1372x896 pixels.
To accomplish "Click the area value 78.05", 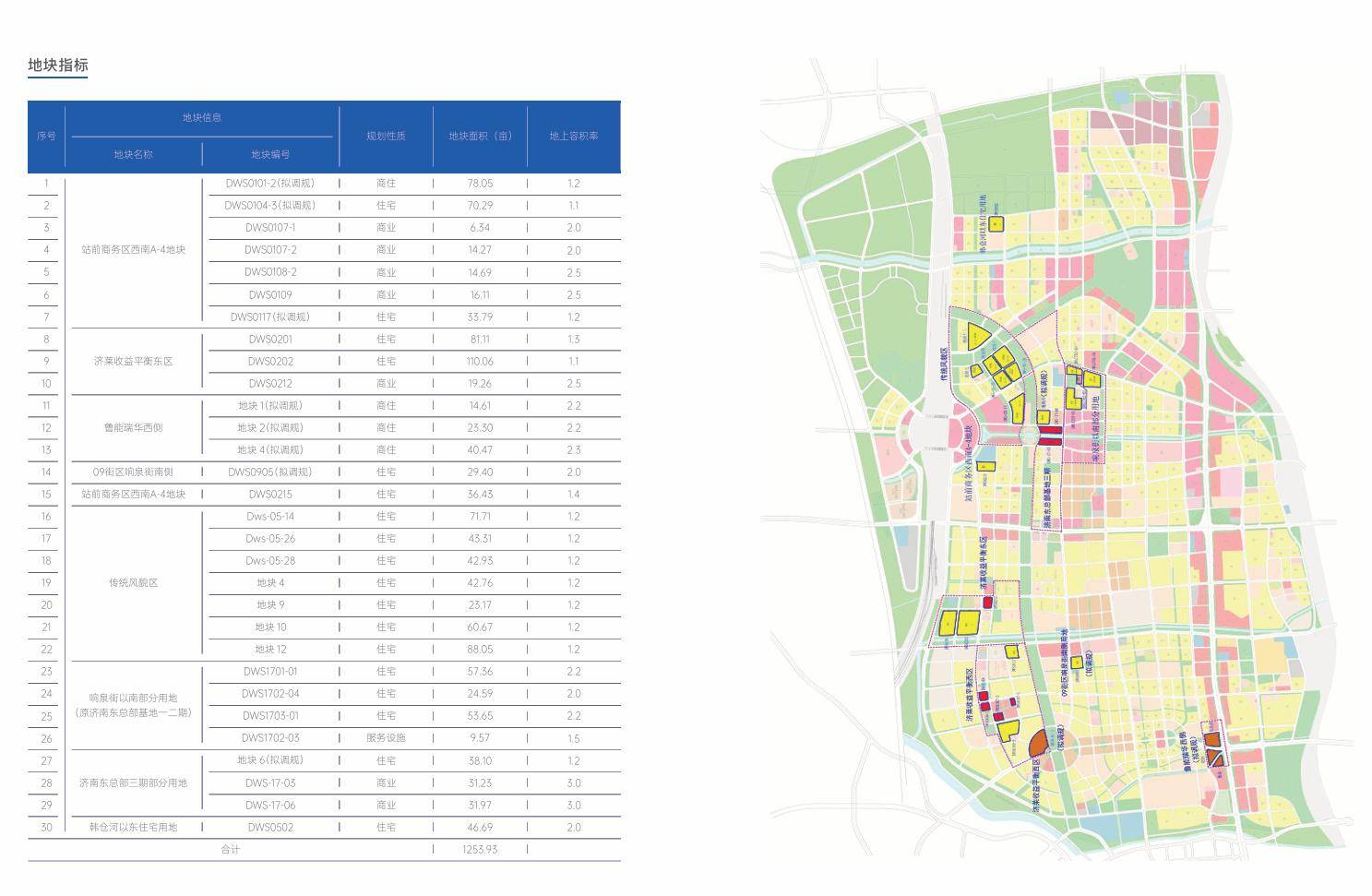I will tap(480, 183).
